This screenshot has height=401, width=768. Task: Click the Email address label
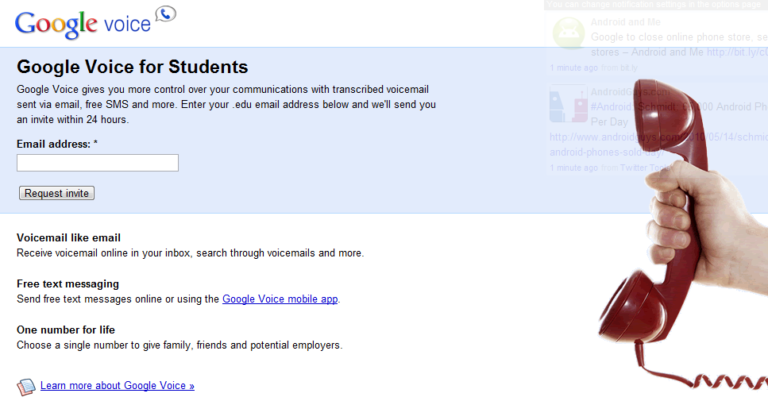pyautogui.click(x=57, y=145)
